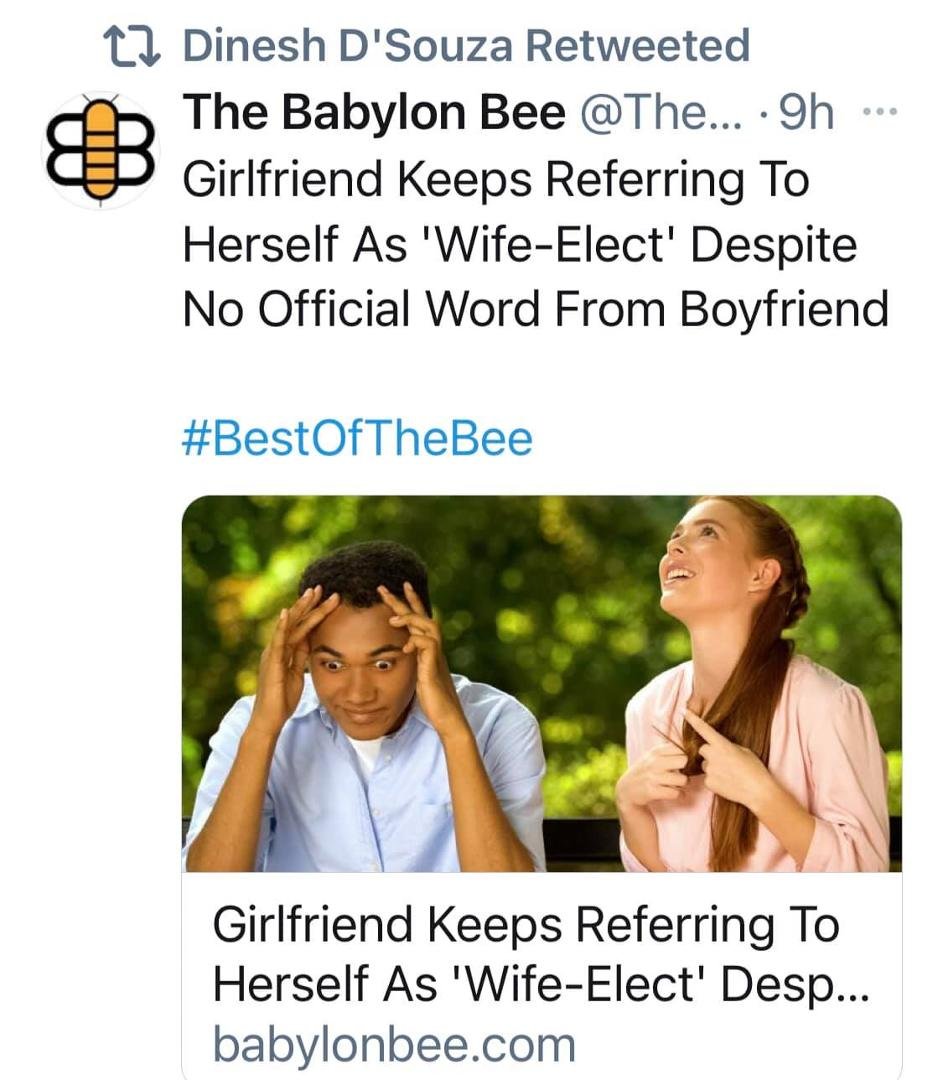The height and width of the screenshot is (1080, 943).
Task: Visit the babylonbee.com domain link
Action: coord(394,1044)
